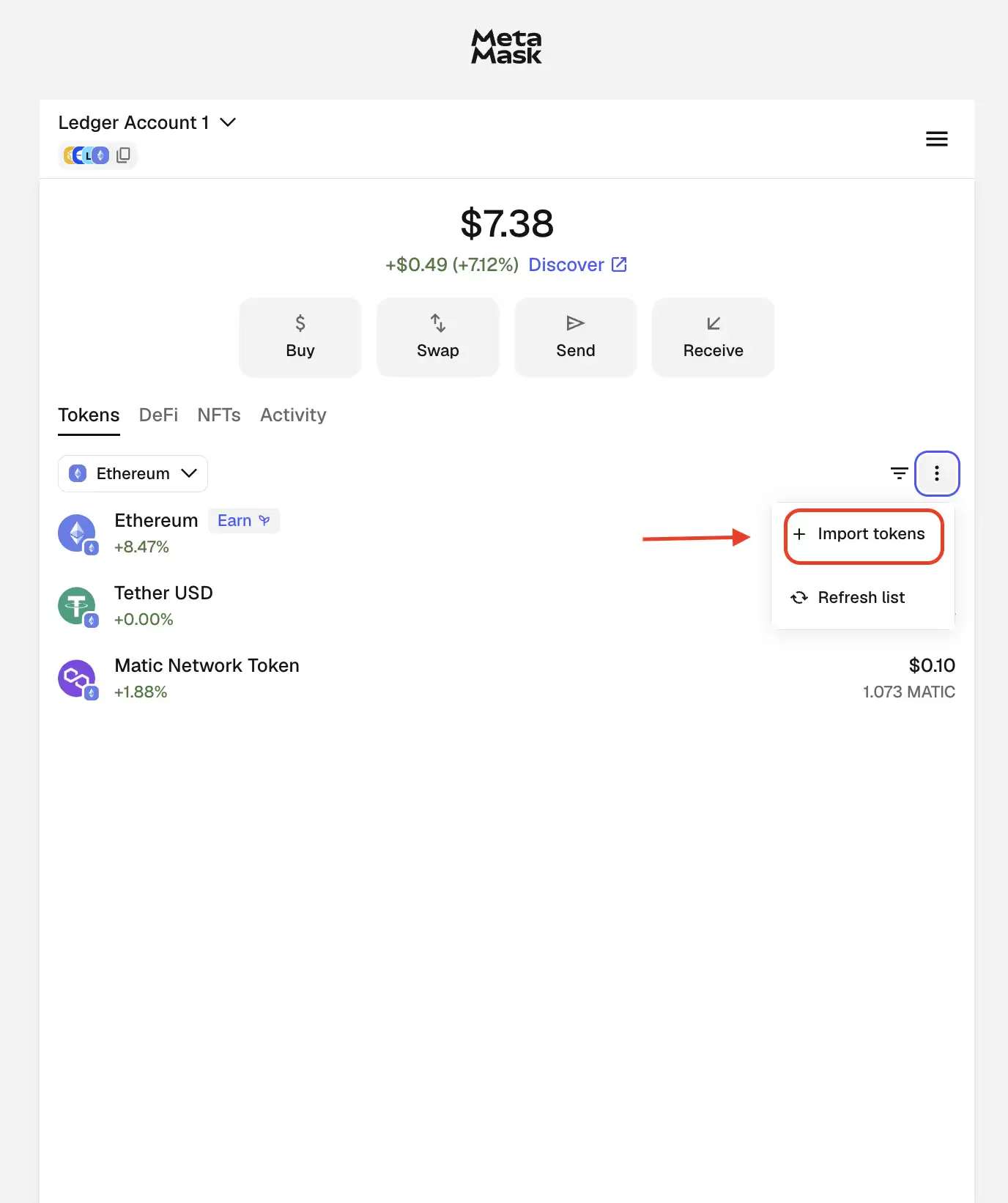Click the $7.38 total balance
Viewport: 1008px width, 1203px height.
coord(507,223)
